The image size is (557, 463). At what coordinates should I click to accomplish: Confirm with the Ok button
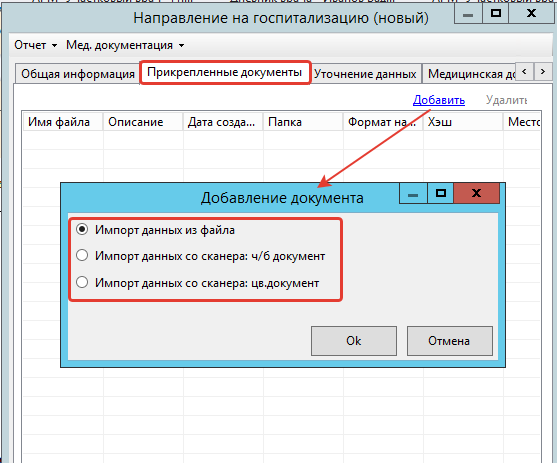(x=354, y=341)
